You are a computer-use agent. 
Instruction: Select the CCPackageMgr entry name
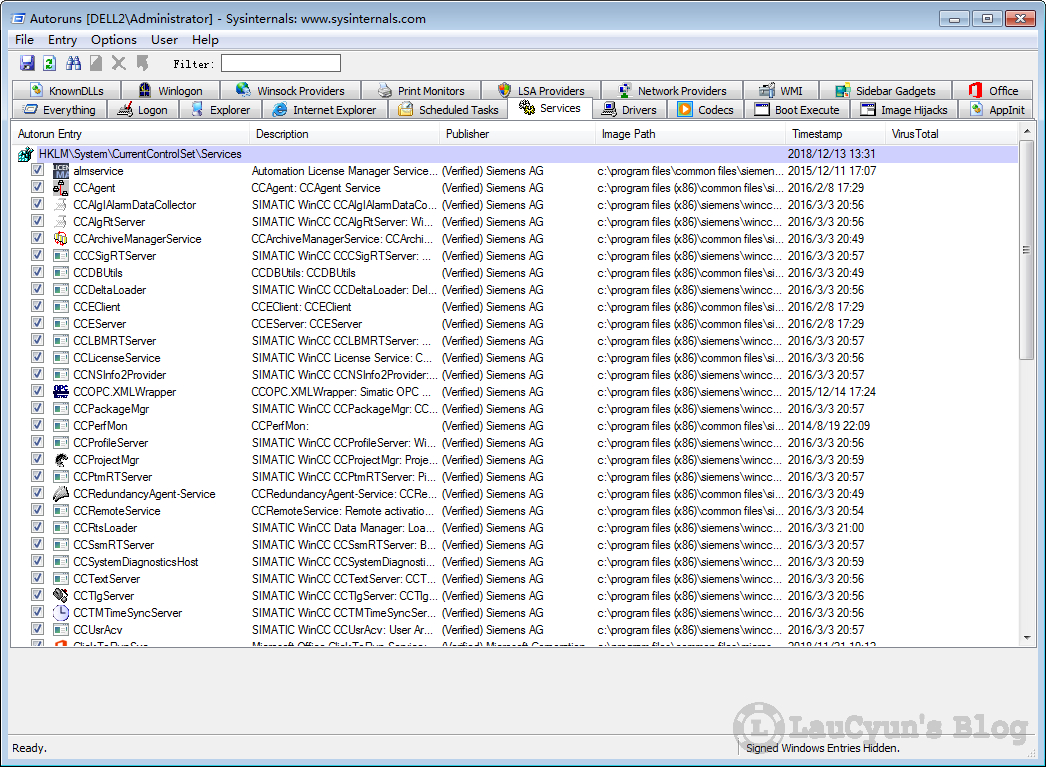111,409
